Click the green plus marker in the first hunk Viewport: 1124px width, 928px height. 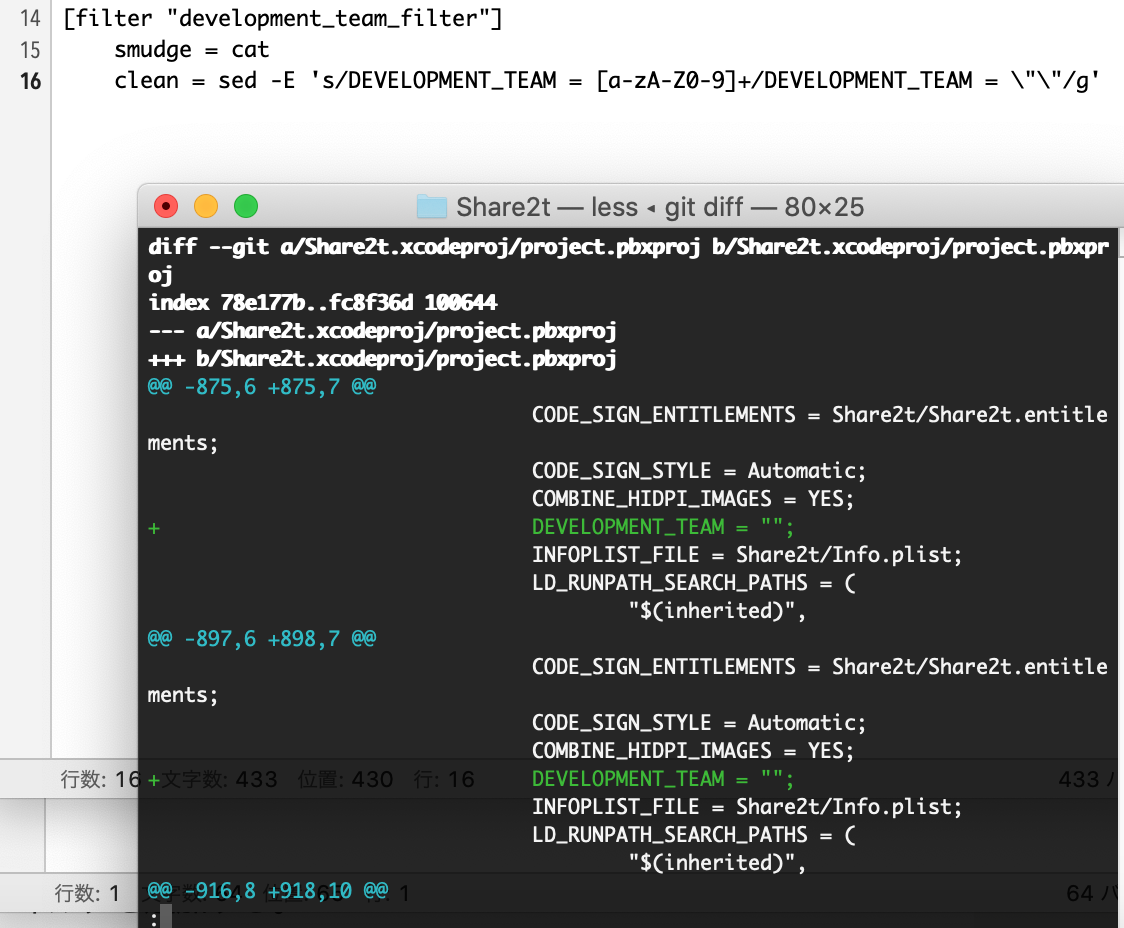pos(154,527)
